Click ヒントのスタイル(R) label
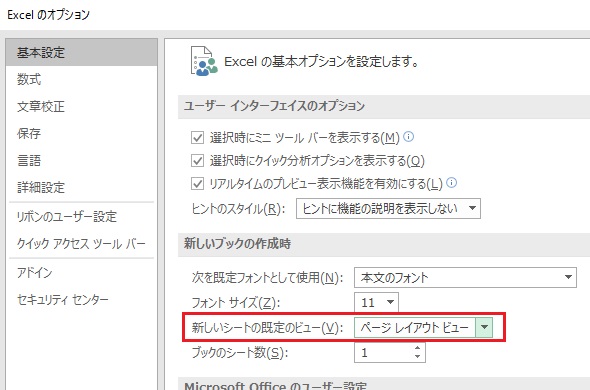Viewport: 590px width, 390px height. pyautogui.click(x=239, y=209)
